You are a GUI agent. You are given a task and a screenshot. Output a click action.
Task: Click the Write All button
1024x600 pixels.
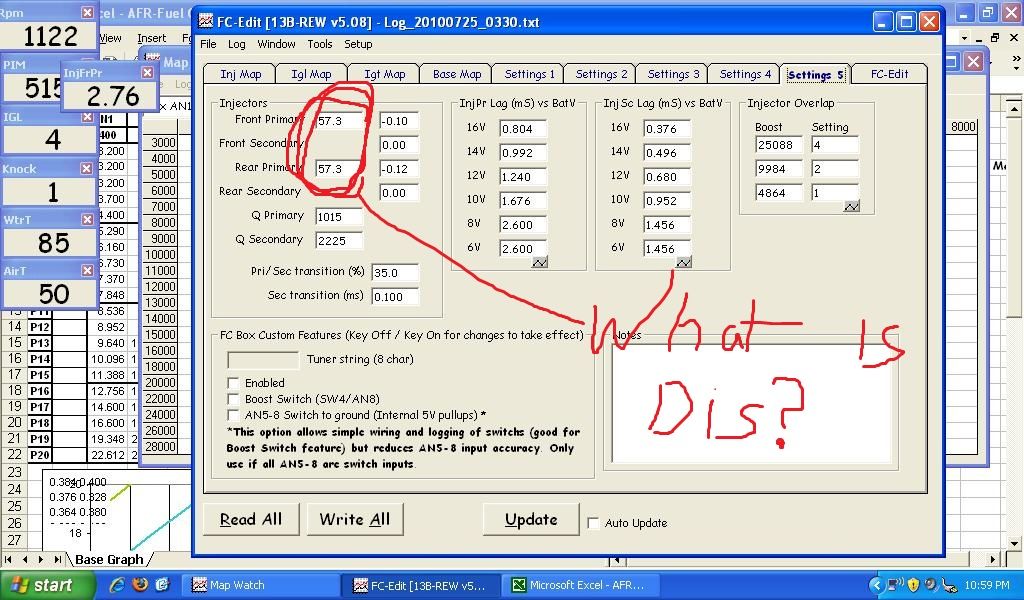point(355,520)
